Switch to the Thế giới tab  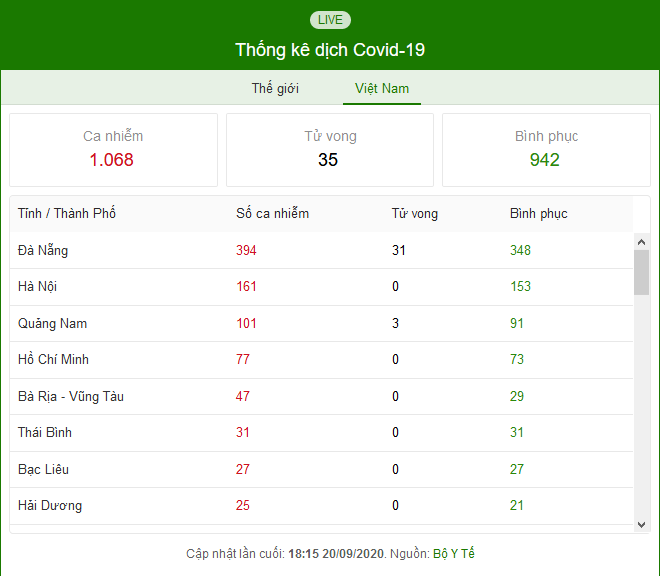(275, 88)
